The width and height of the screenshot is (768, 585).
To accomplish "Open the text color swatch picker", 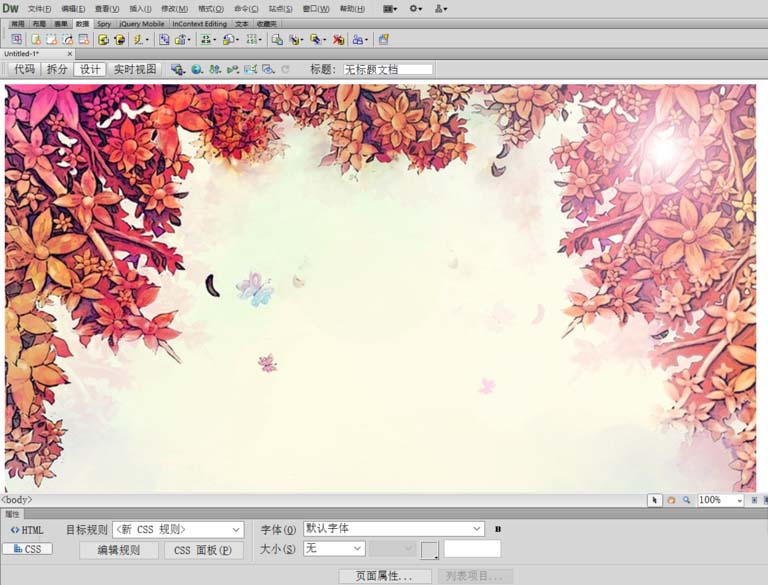I will [429, 549].
